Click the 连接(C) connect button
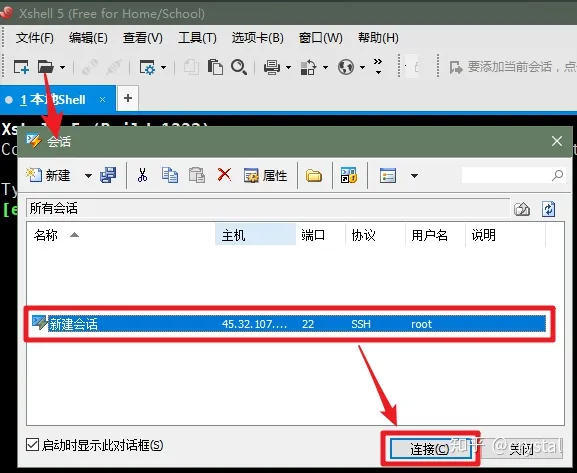 pos(430,449)
